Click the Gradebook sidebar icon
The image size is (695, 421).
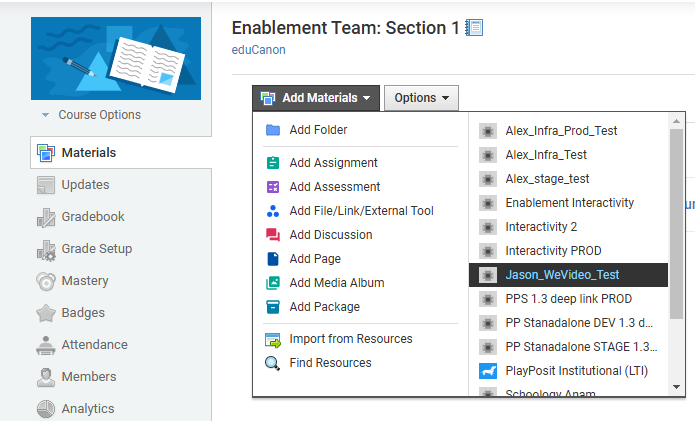pos(46,217)
